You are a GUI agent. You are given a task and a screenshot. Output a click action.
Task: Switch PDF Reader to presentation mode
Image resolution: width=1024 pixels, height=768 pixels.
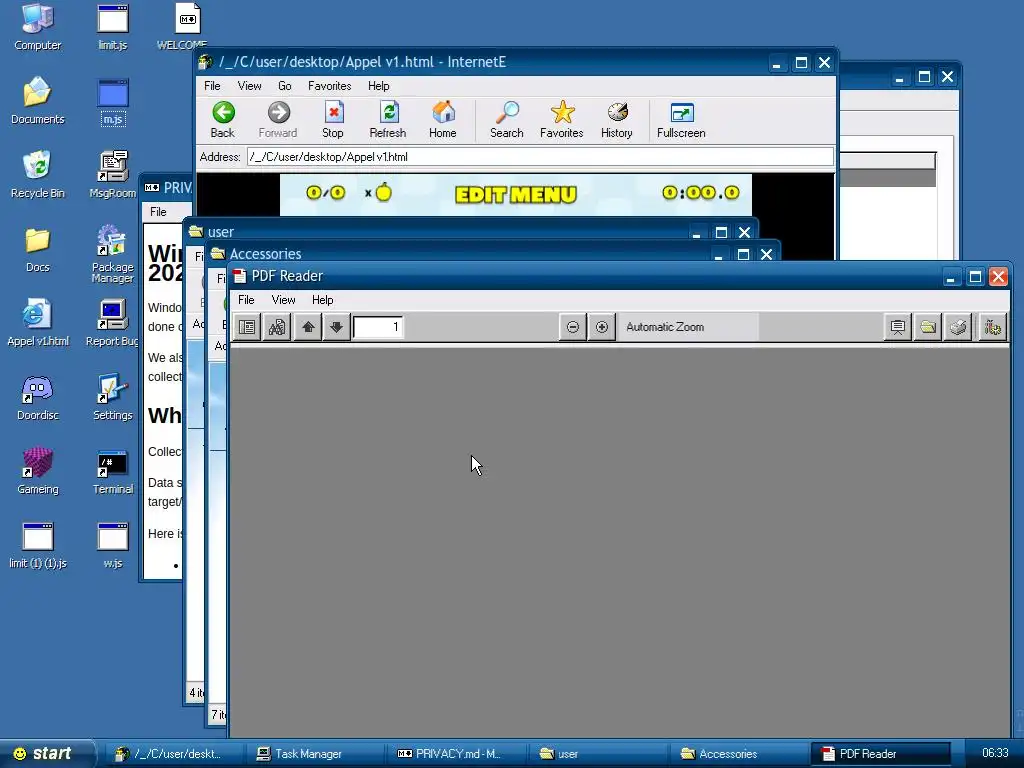898,327
